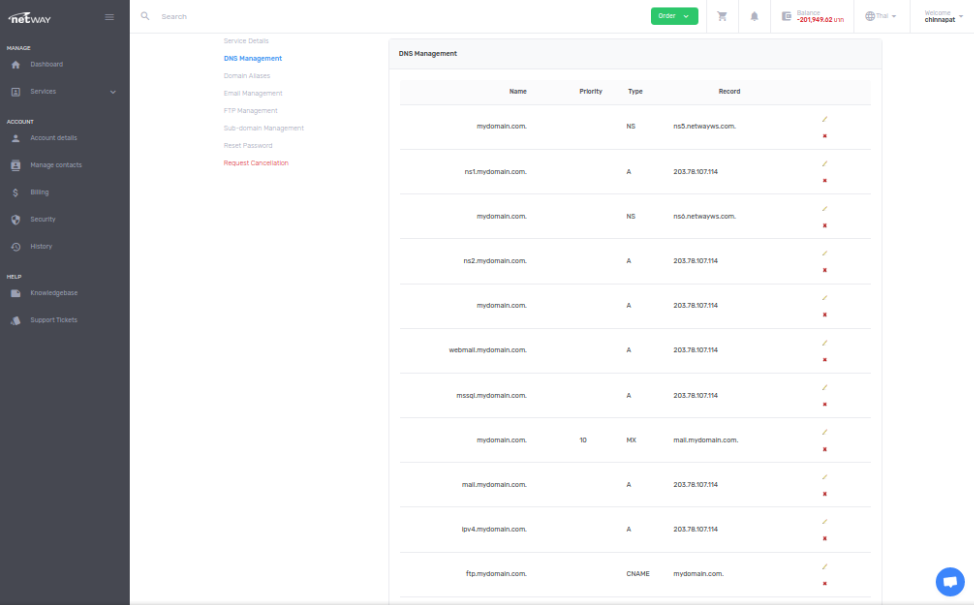Screen dimensions: 974x605
Task: Click into the Search field
Action: (300, 17)
